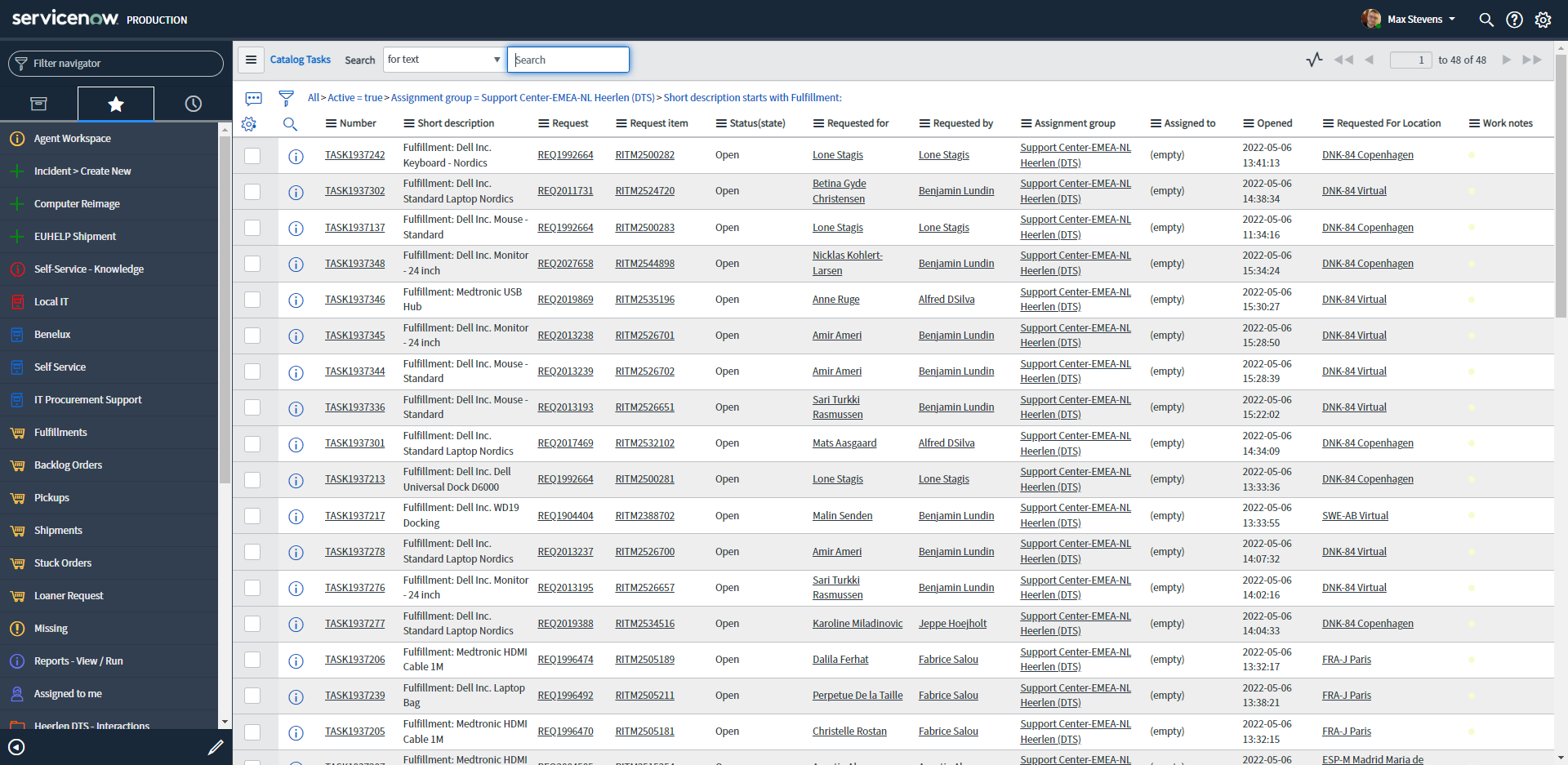Image resolution: width=1568 pixels, height=765 pixels.
Task: Click the filter funnel icon above list
Action: [286, 98]
